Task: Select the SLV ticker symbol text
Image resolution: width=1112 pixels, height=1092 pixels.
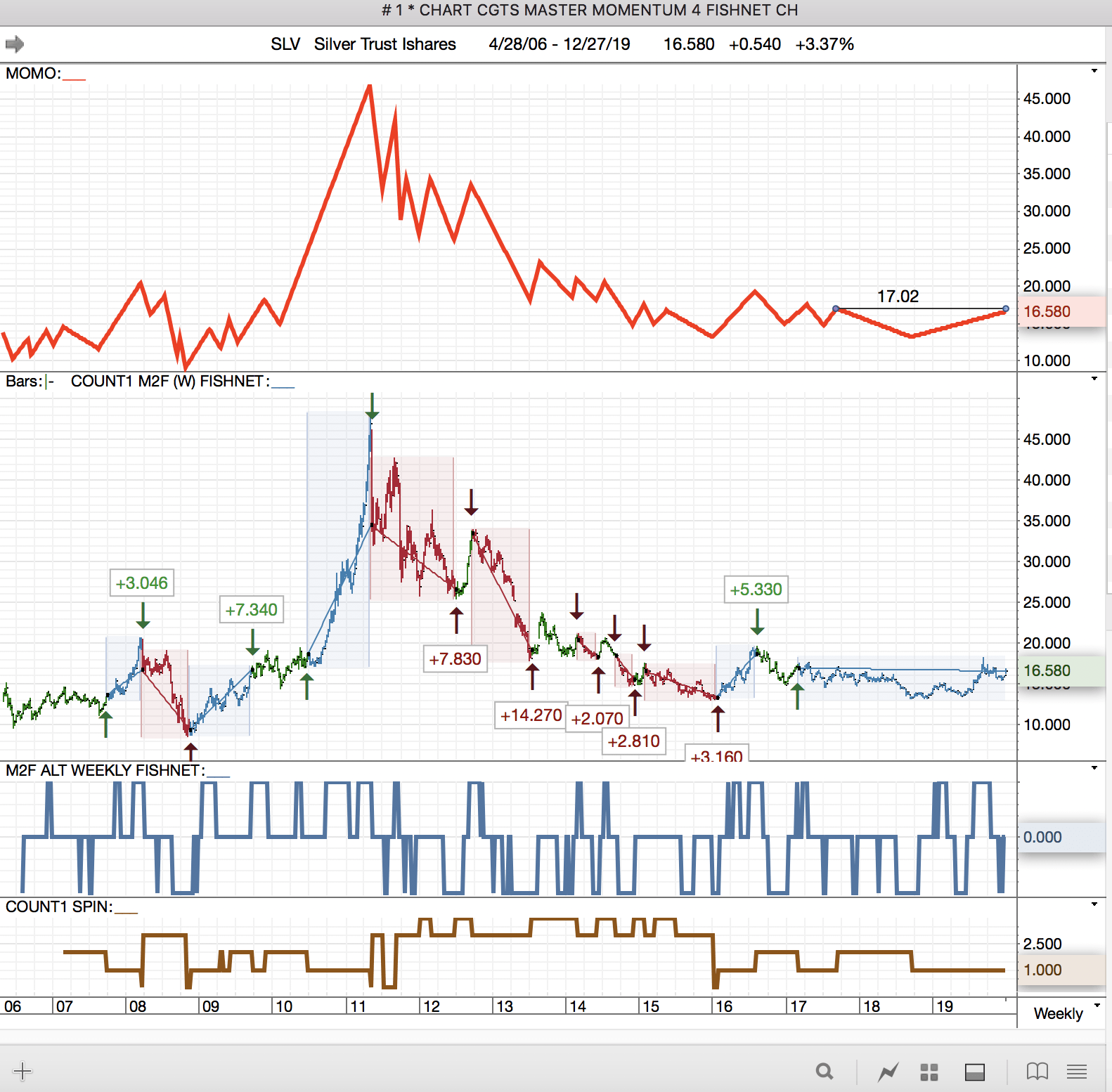Action: (285, 44)
